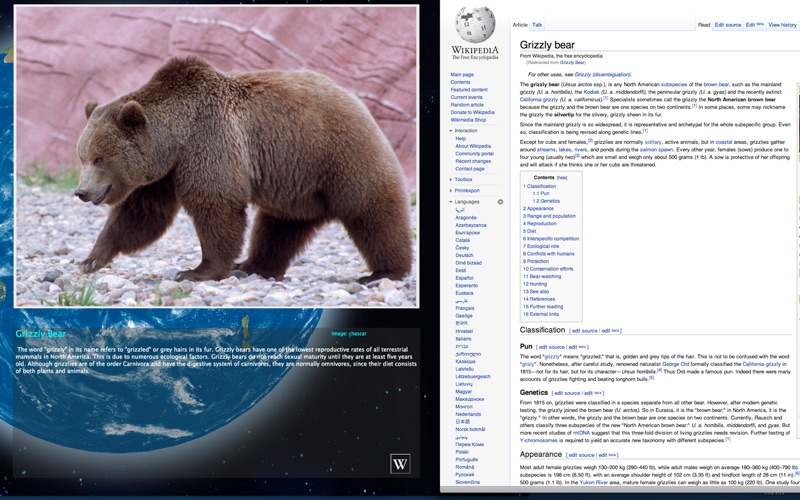This screenshot has width=800, height=500.
Task: Edit source of Appearance section
Action: (581, 455)
